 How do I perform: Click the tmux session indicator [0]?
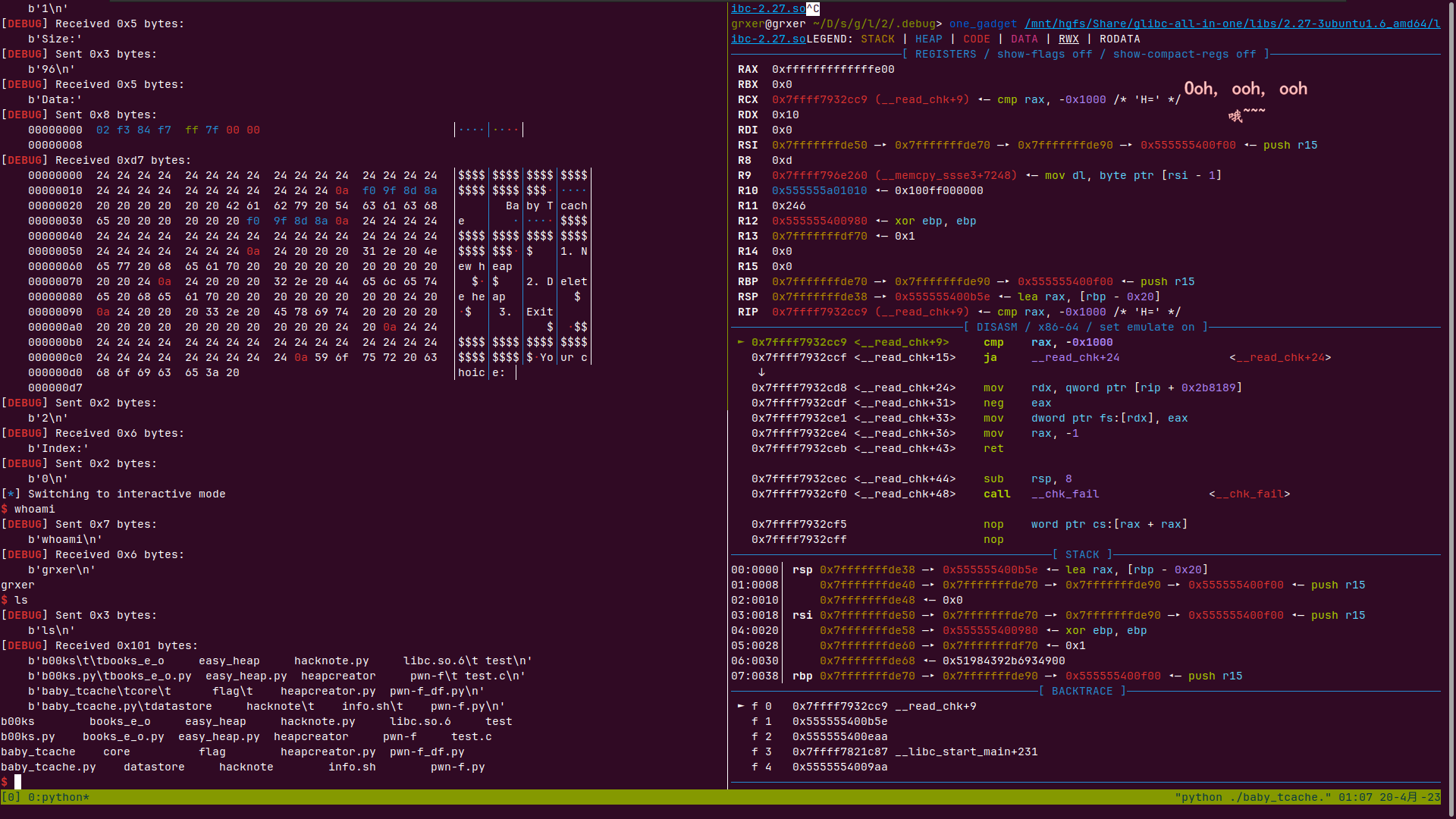[x=11, y=797]
